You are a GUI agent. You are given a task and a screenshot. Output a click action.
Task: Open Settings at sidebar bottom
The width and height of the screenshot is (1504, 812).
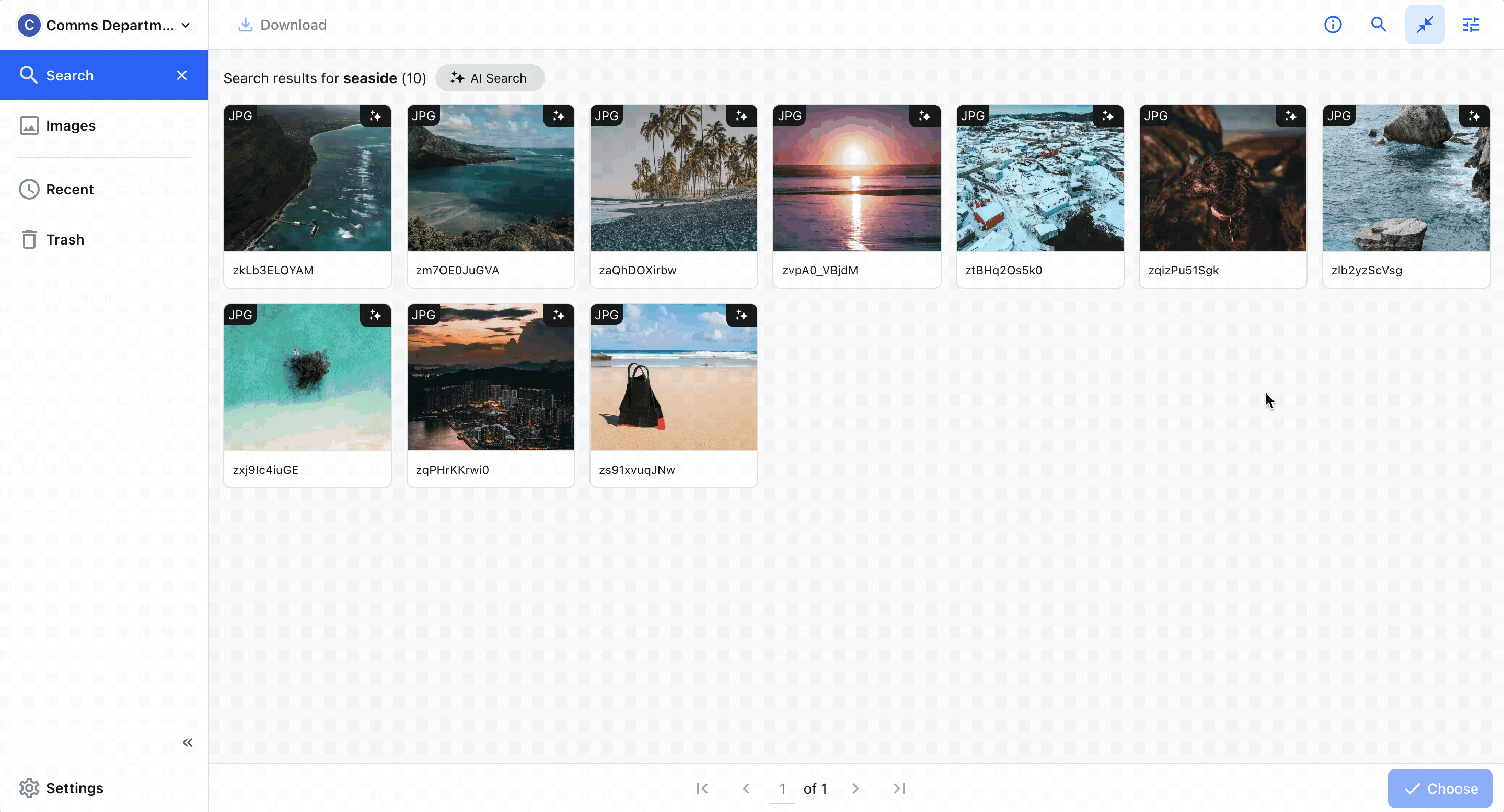(74, 788)
